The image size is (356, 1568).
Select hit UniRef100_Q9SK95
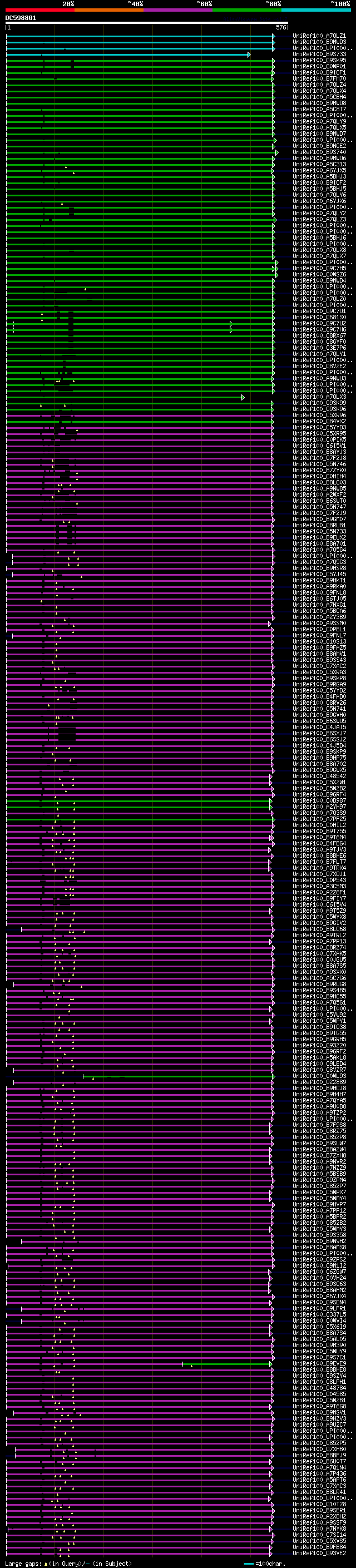[319, 60]
